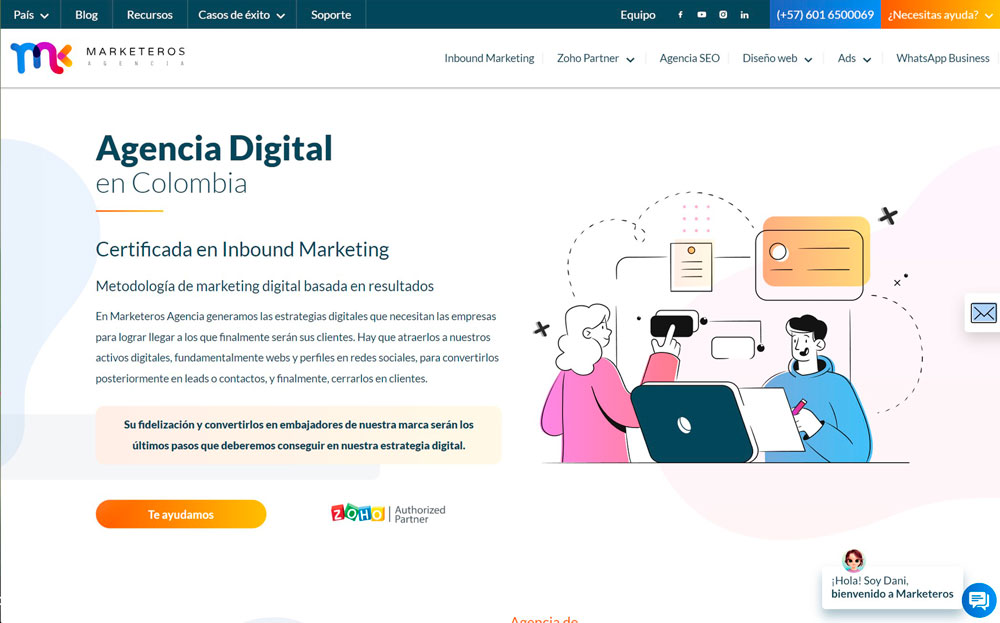Open the blue chat bubble icon

(978, 600)
